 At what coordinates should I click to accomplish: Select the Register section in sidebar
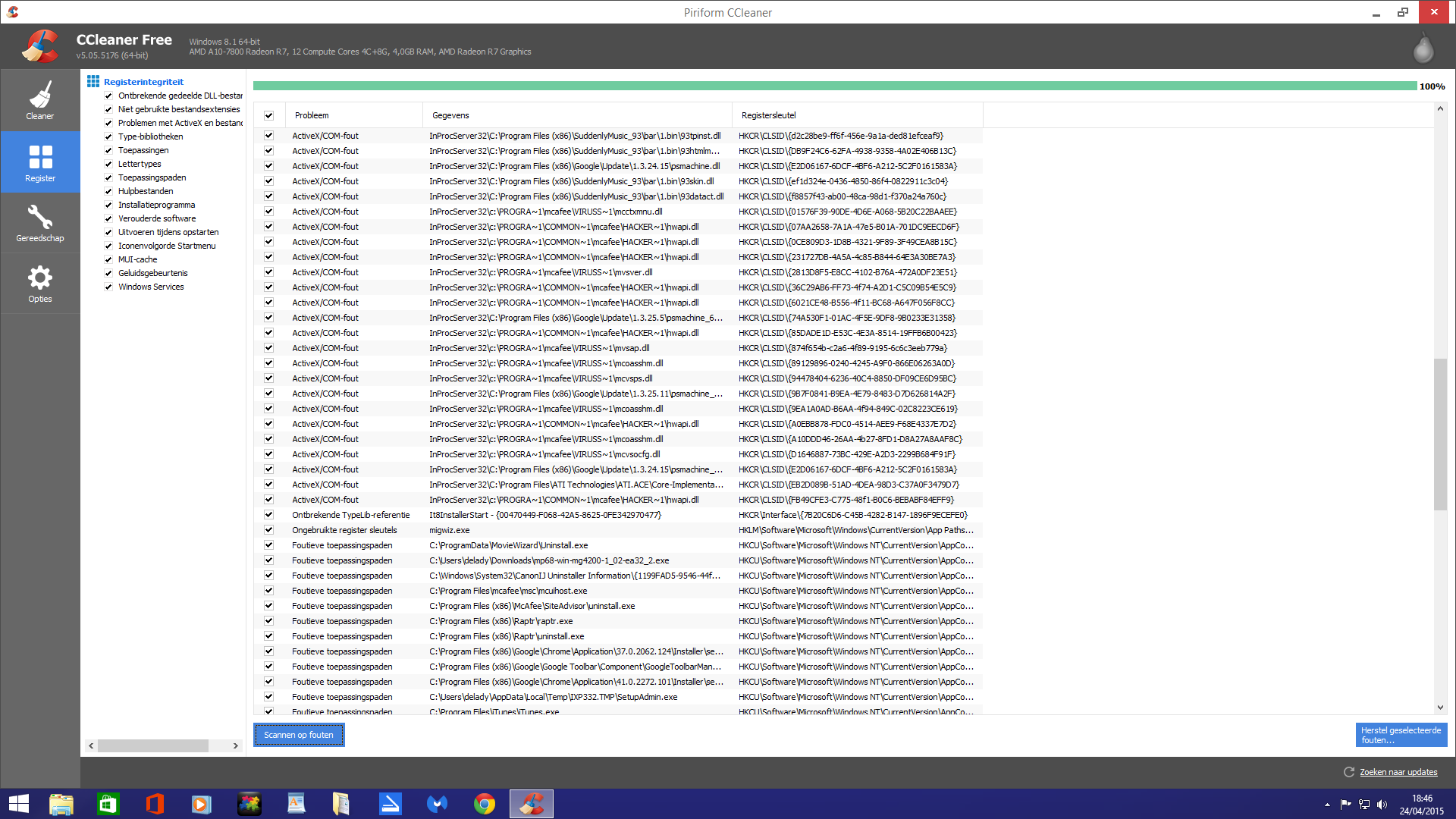(x=40, y=162)
